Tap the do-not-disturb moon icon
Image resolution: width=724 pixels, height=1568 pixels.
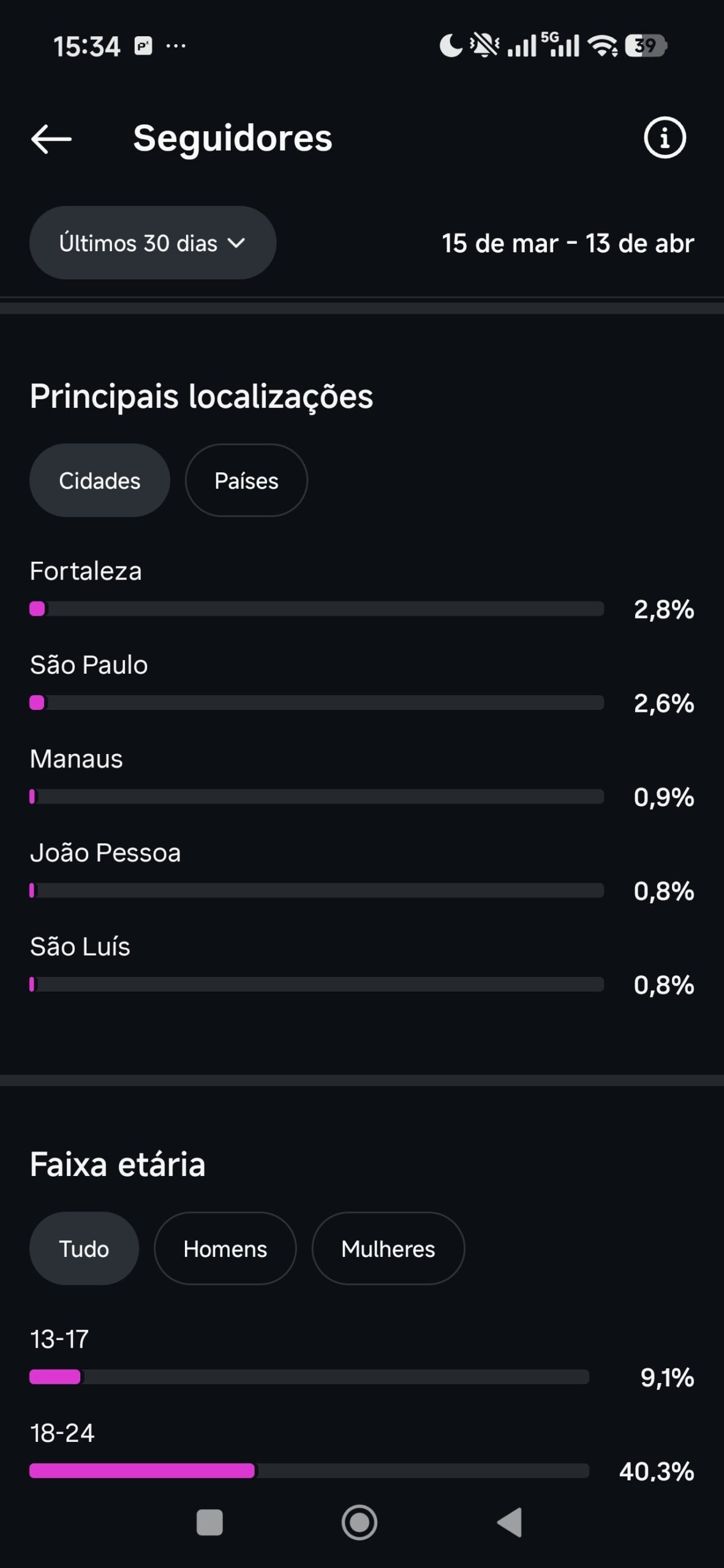(x=451, y=46)
